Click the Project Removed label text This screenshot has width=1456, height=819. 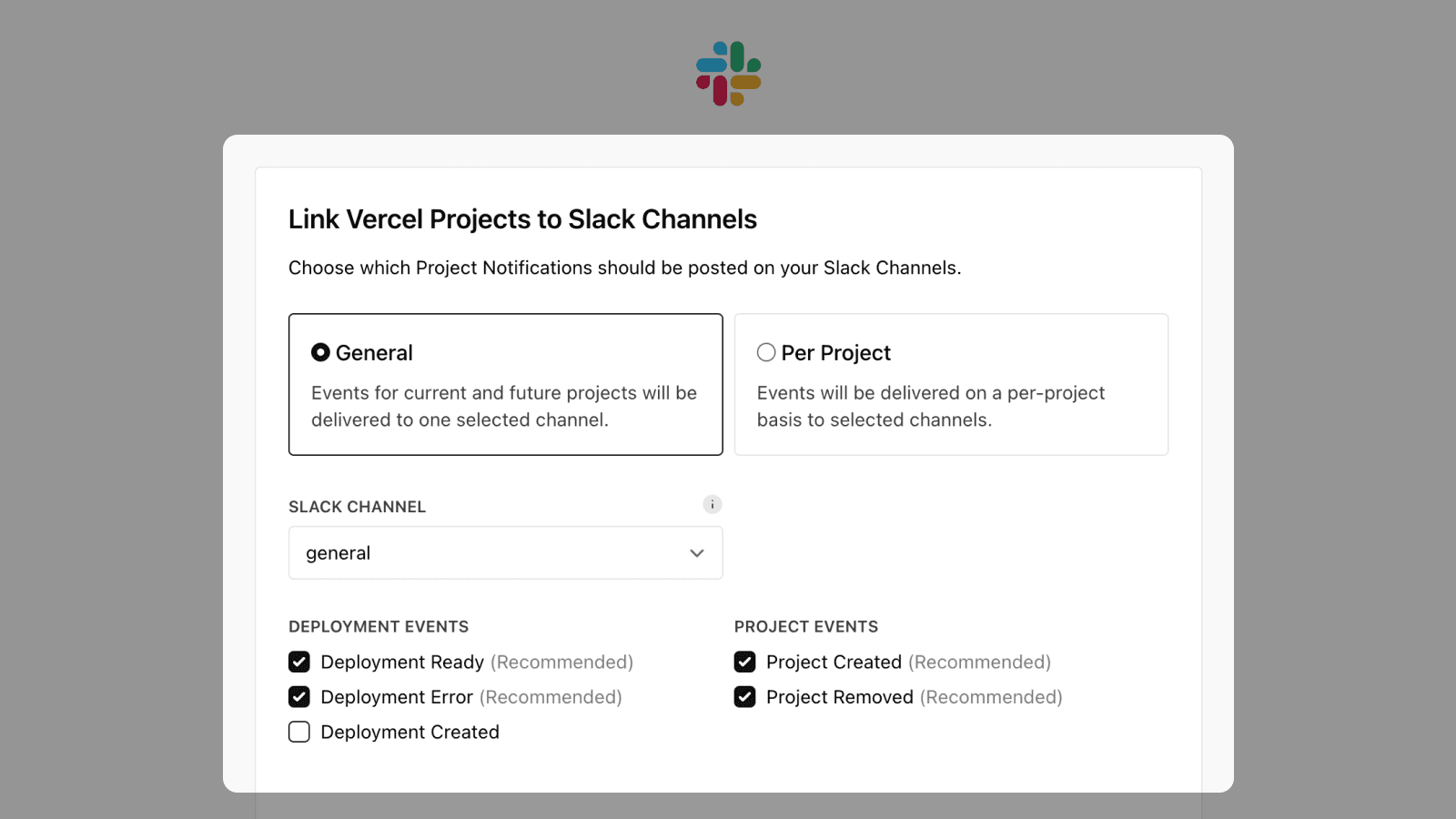[x=839, y=697]
